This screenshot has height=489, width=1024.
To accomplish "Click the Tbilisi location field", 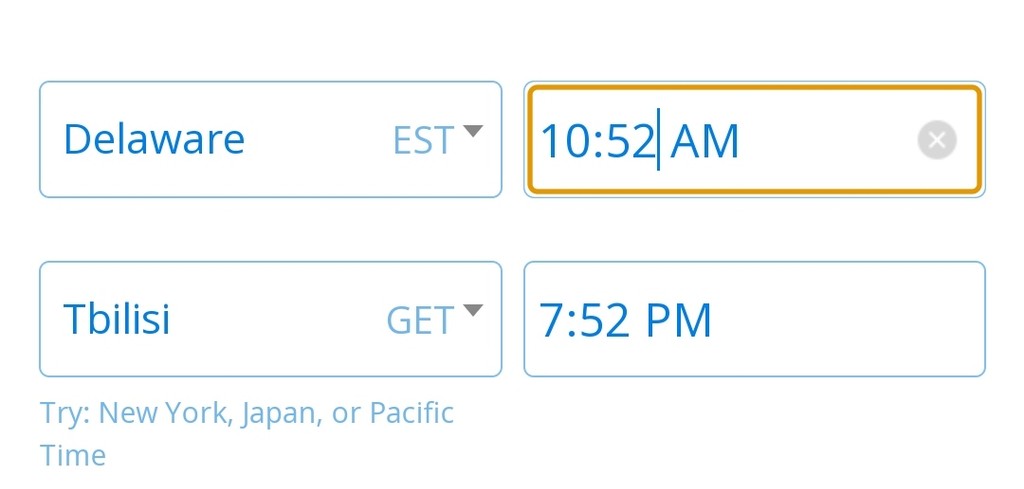I will 270,319.
